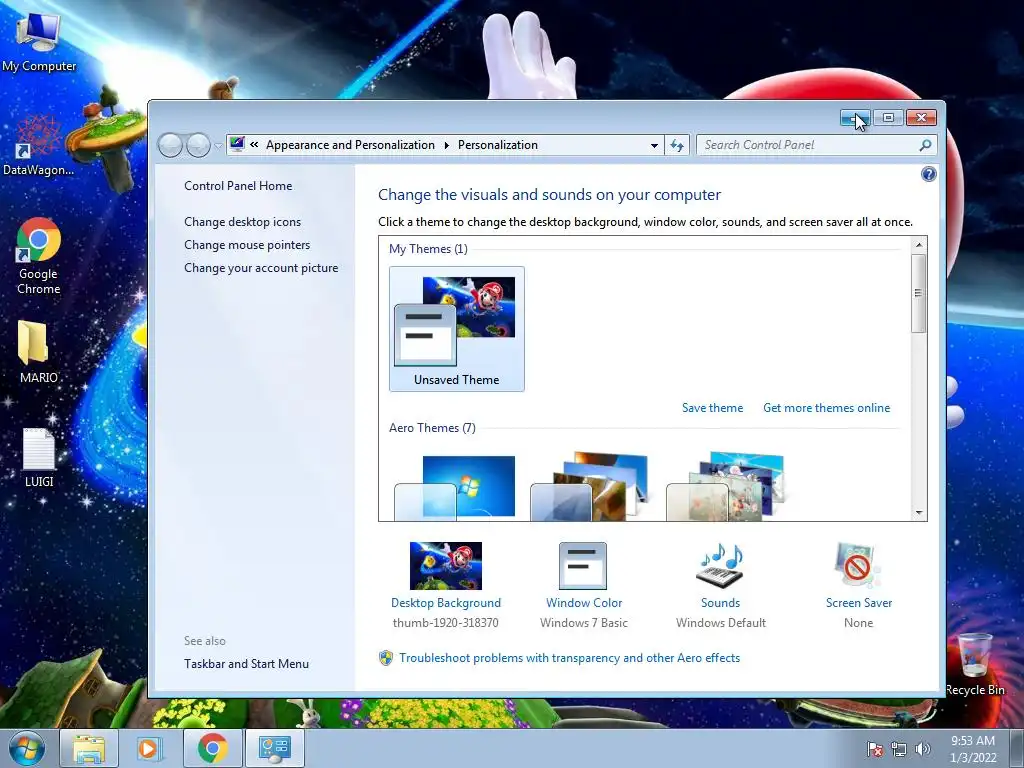Open Desktop Background settings icon
Image resolution: width=1024 pixels, height=768 pixels.
[x=445, y=566]
